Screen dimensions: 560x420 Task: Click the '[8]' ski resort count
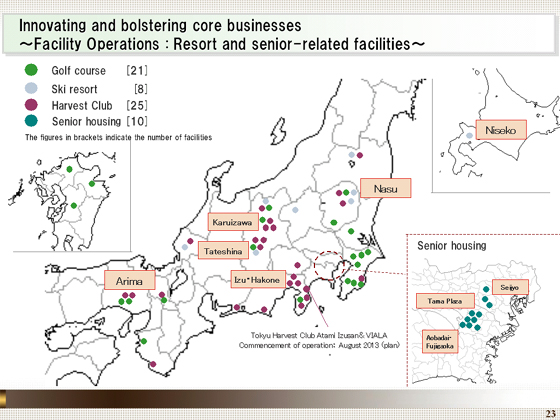click(141, 89)
